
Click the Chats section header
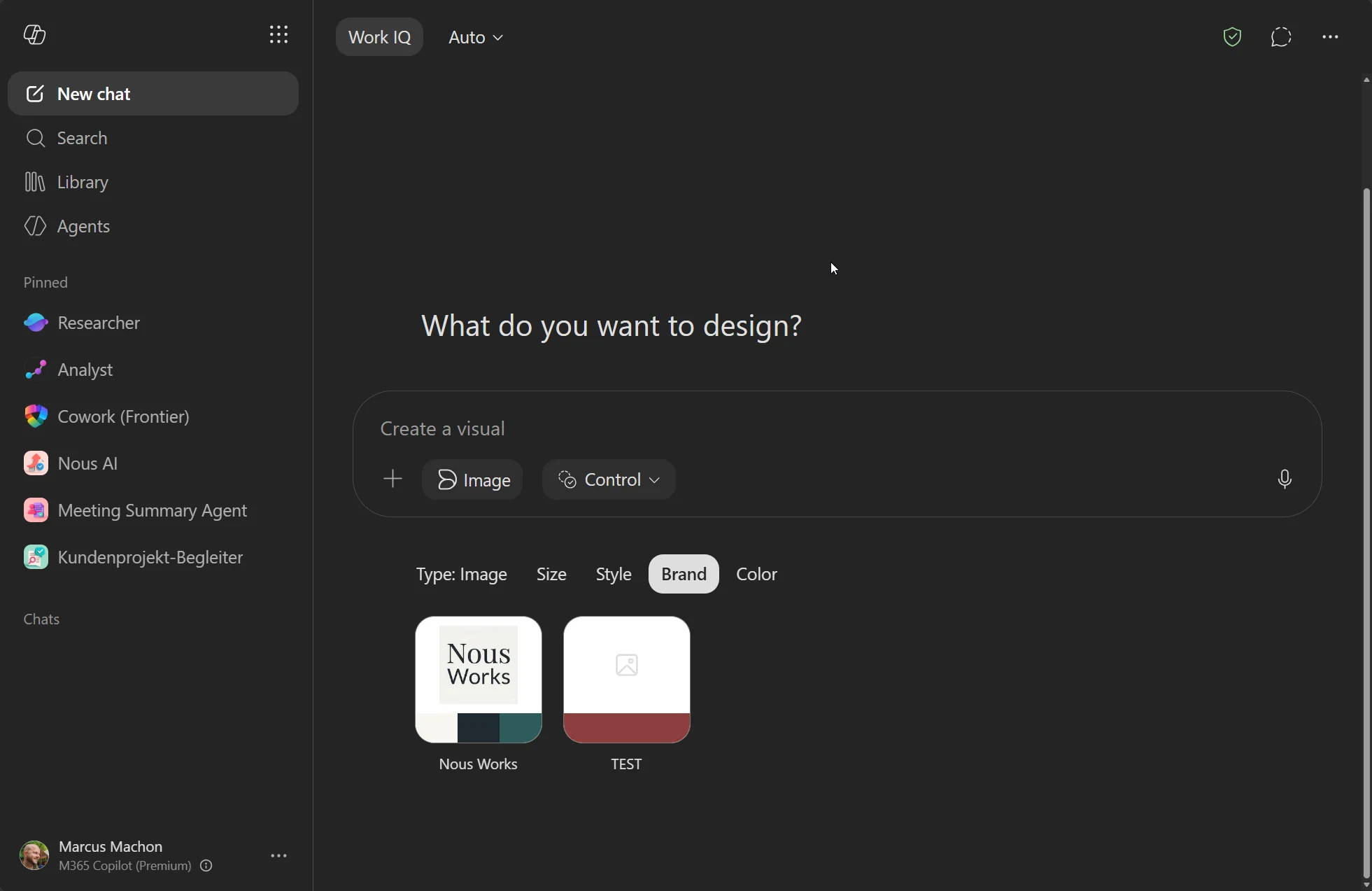[x=41, y=619]
